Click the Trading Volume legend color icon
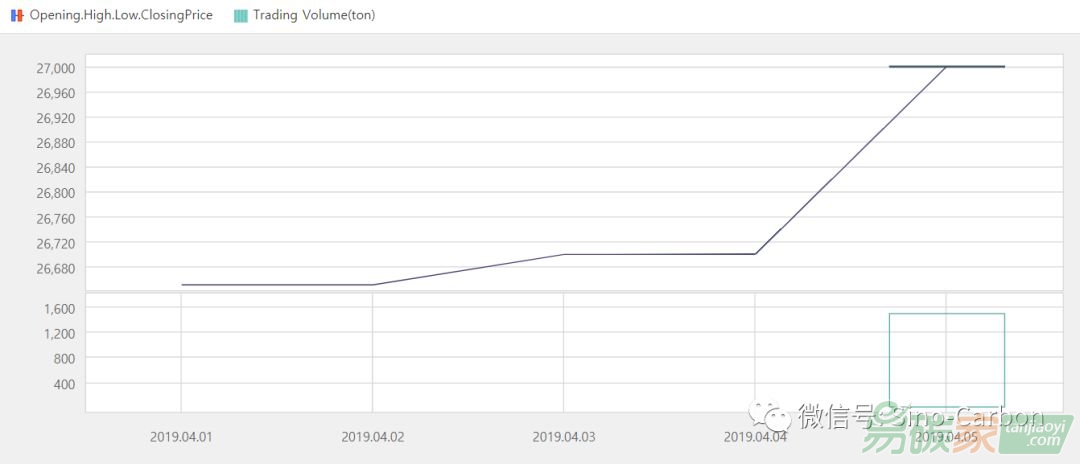 (240, 16)
